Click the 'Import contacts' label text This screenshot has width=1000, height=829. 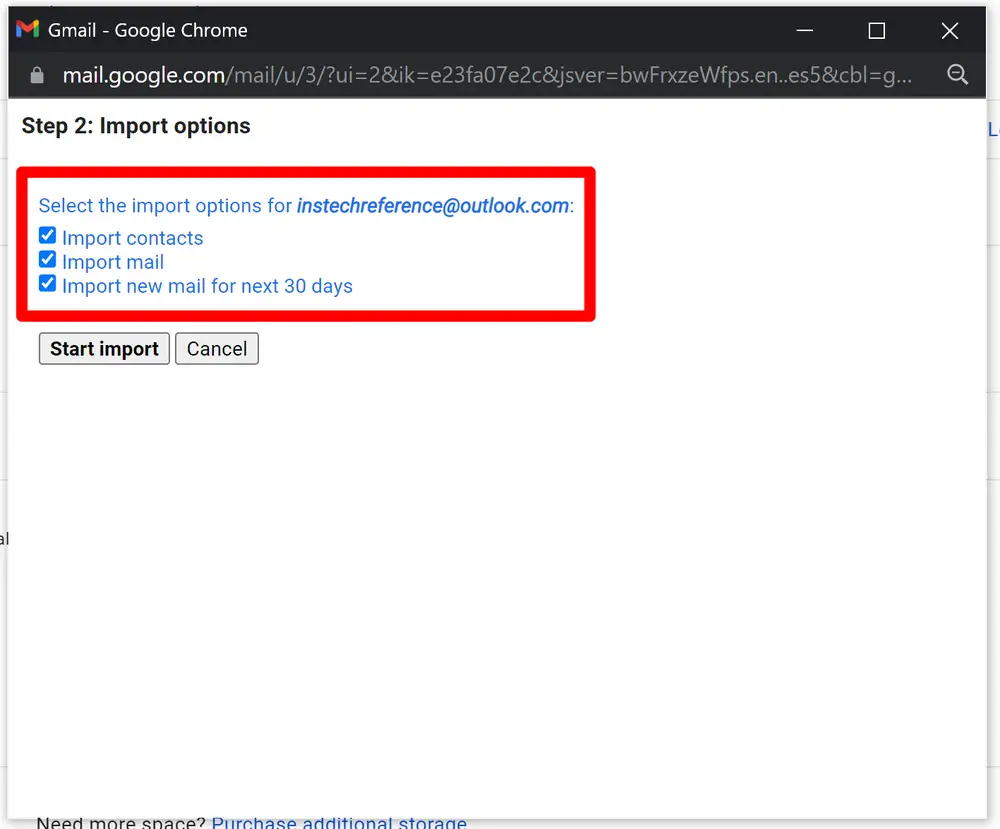(x=133, y=238)
